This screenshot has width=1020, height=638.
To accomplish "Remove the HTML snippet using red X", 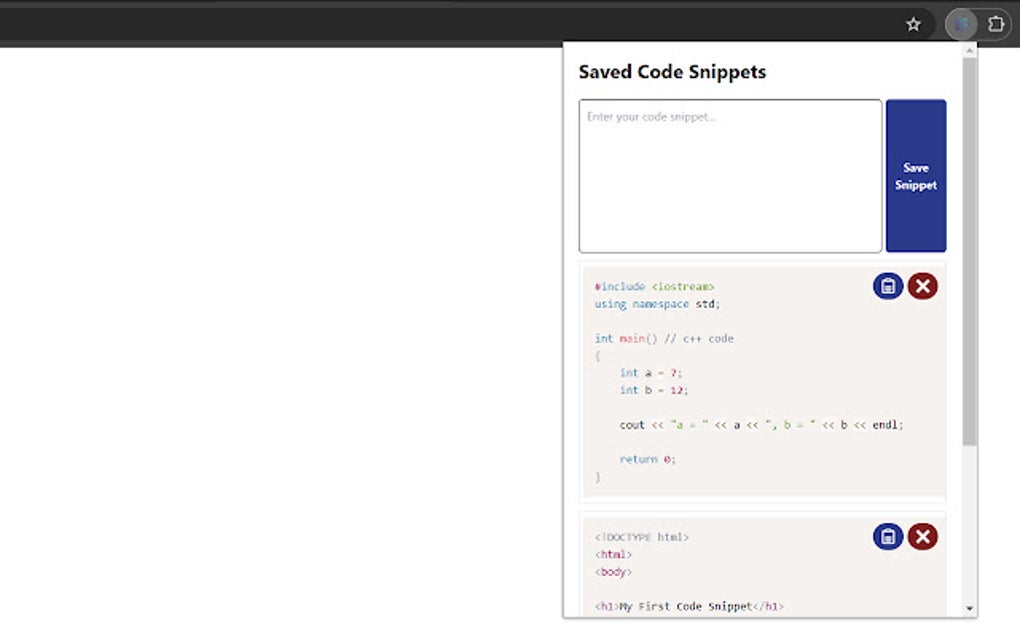I will click(922, 537).
